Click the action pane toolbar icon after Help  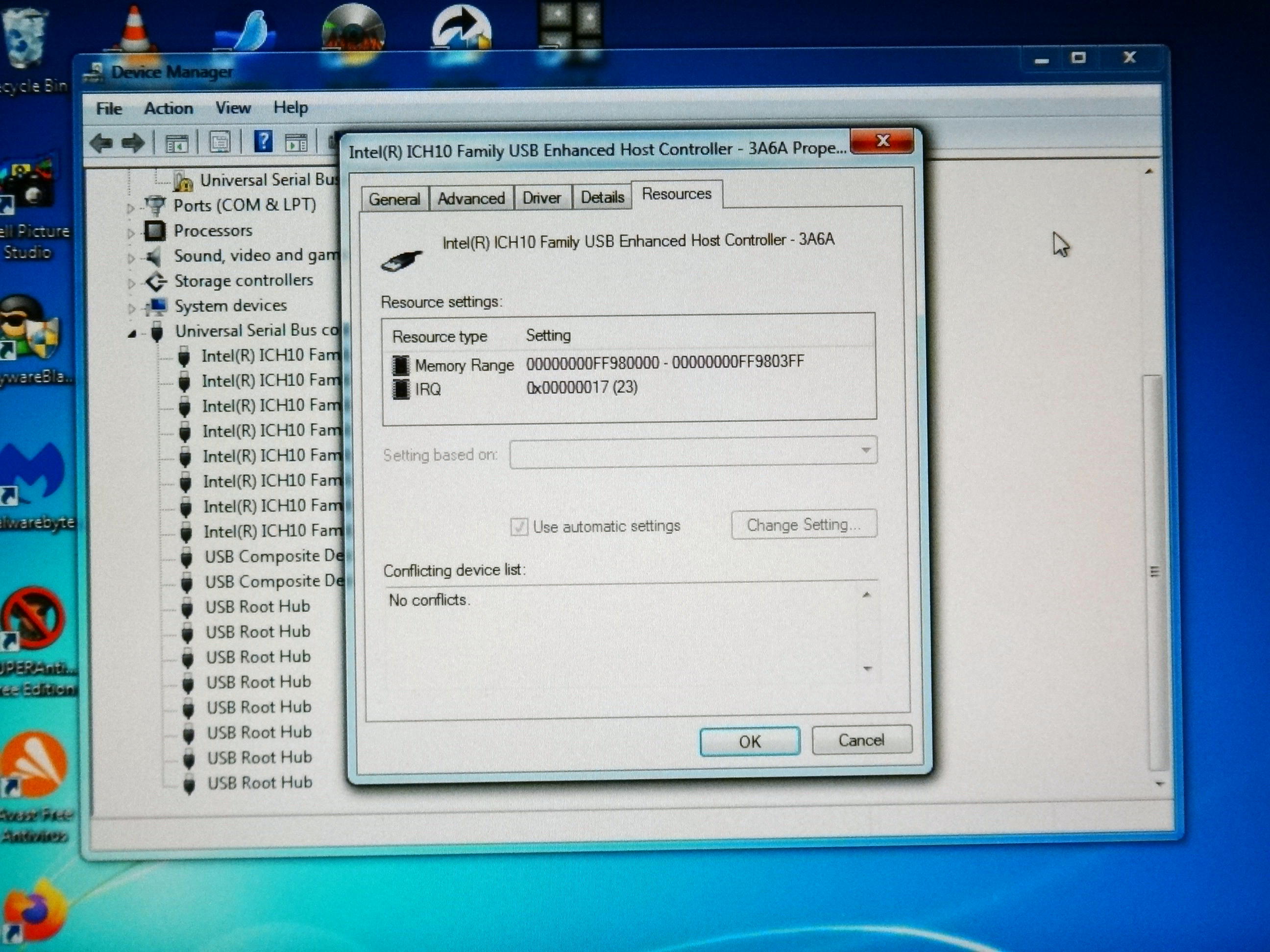click(x=297, y=143)
